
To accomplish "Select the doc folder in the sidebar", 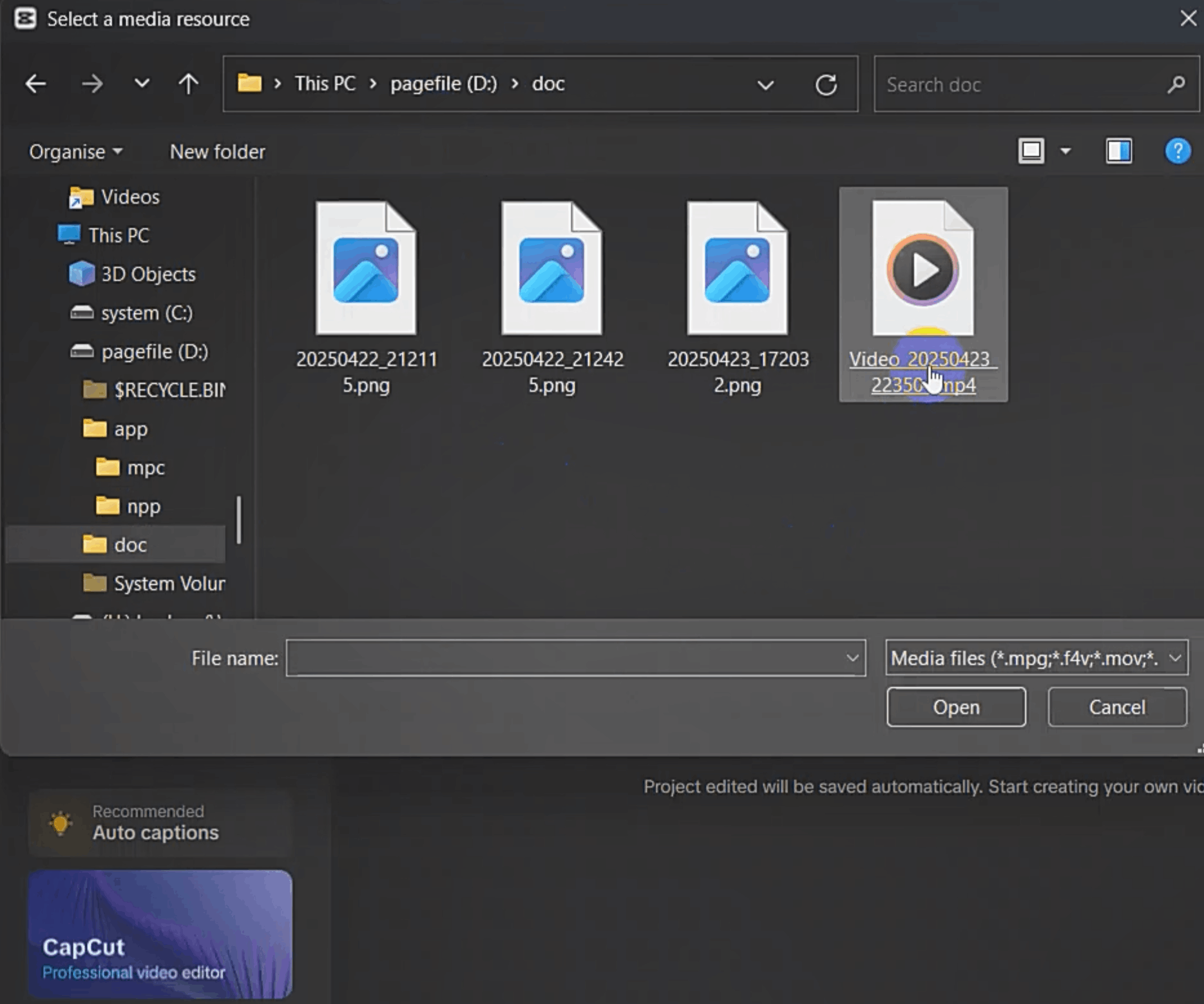I will (x=130, y=544).
